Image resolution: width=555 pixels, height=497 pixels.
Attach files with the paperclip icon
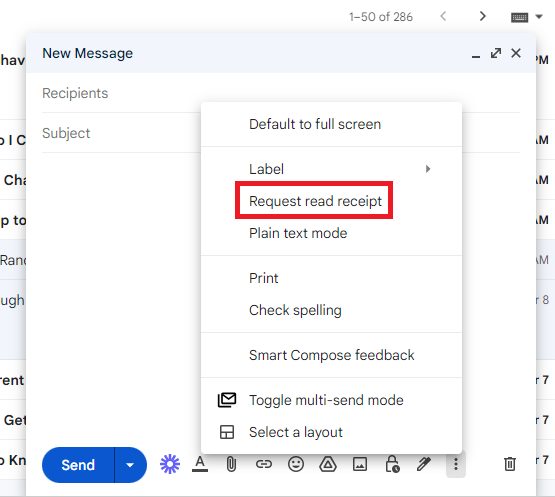point(231,464)
